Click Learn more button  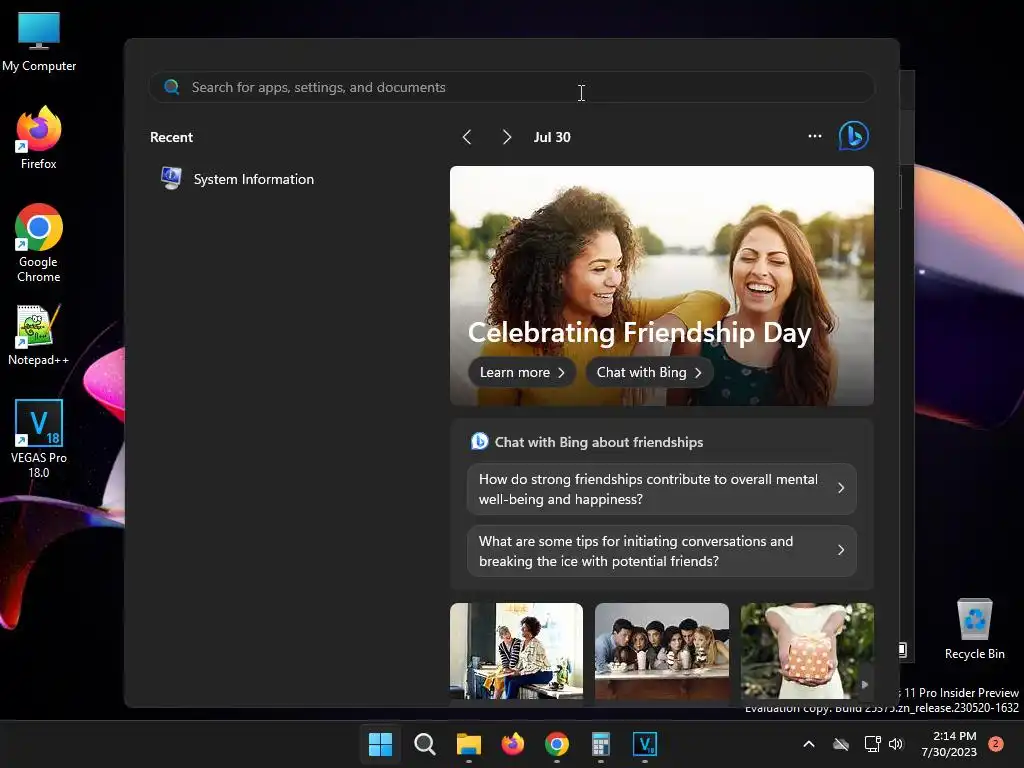pyautogui.click(x=522, y=372)
